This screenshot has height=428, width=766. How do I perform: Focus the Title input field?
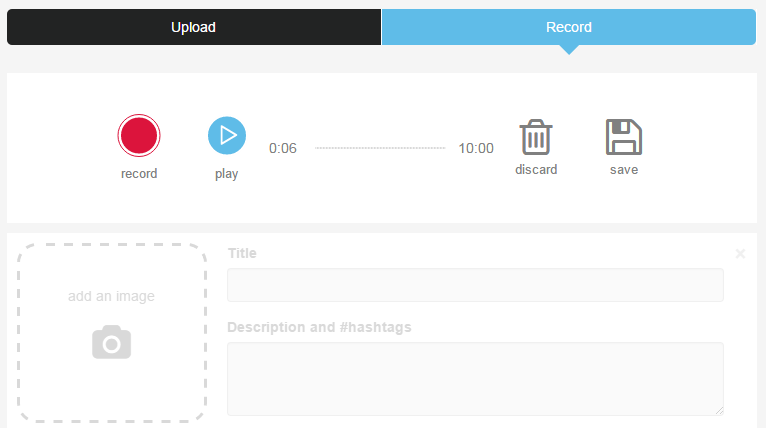tap(475, 285)
